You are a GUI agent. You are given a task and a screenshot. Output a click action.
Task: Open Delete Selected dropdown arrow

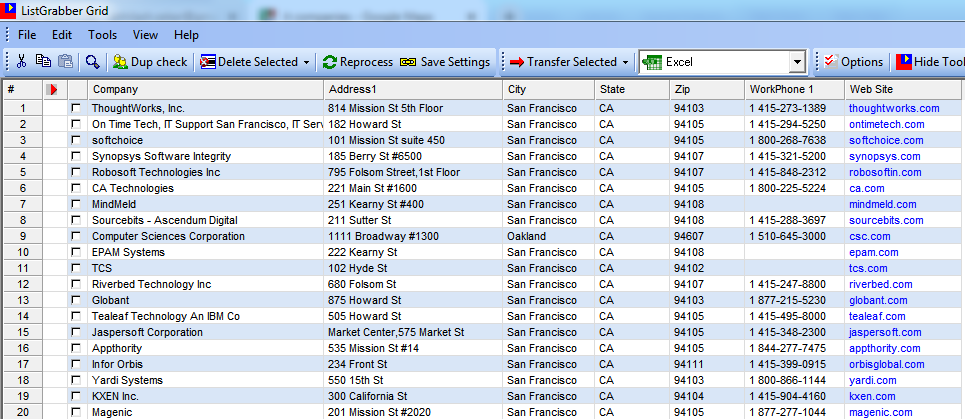tap(306, 62)
